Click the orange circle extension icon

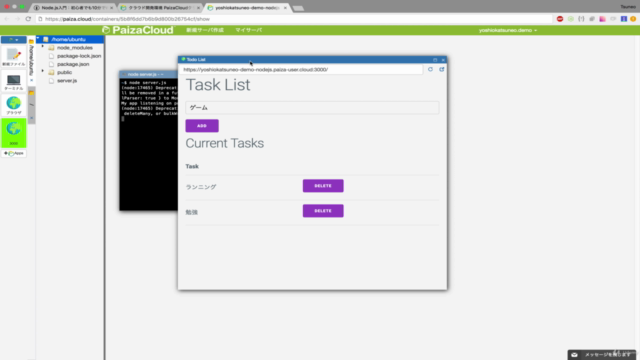(x=633, y=19)
